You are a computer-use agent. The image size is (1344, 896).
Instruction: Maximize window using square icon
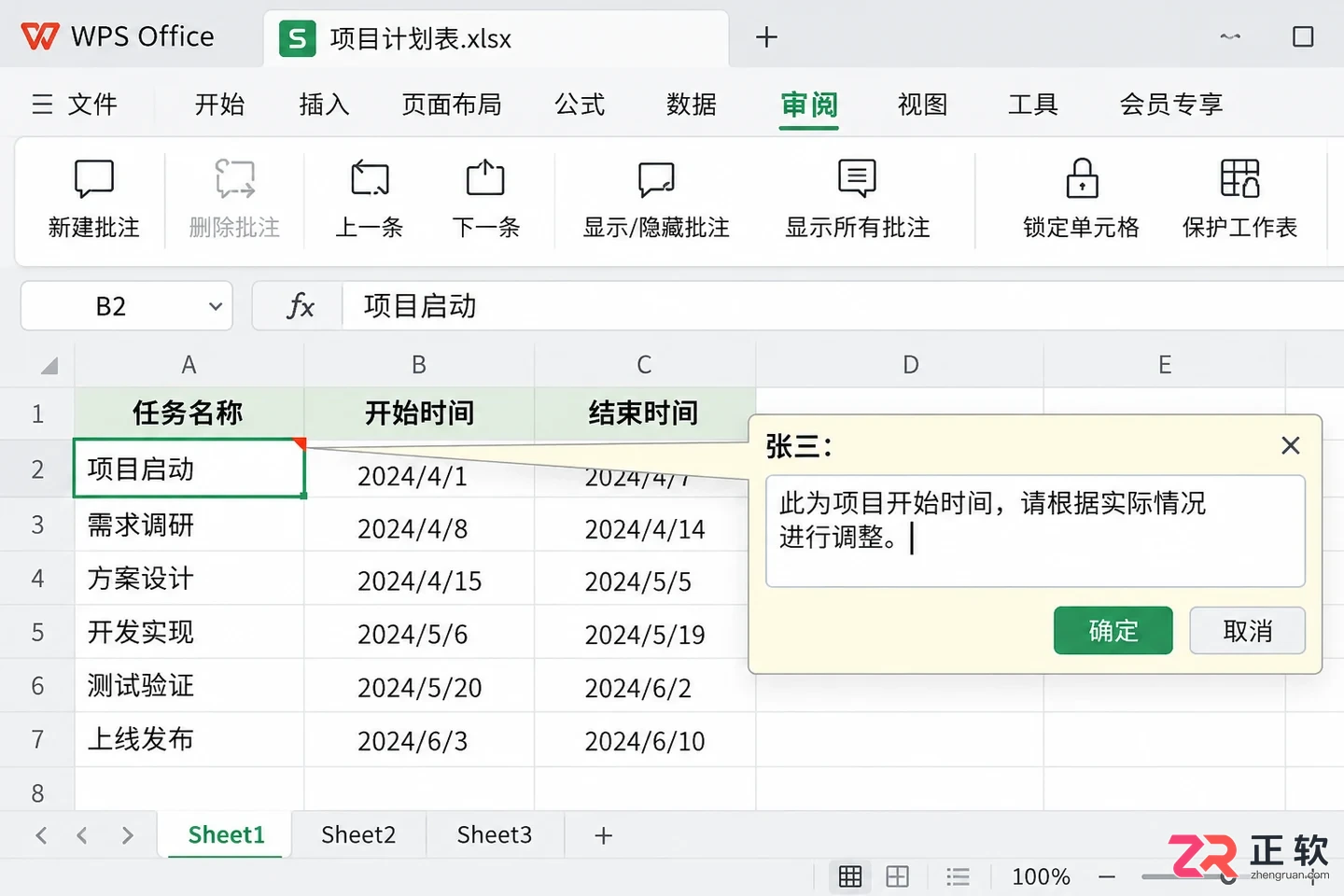coord(1303,36)
